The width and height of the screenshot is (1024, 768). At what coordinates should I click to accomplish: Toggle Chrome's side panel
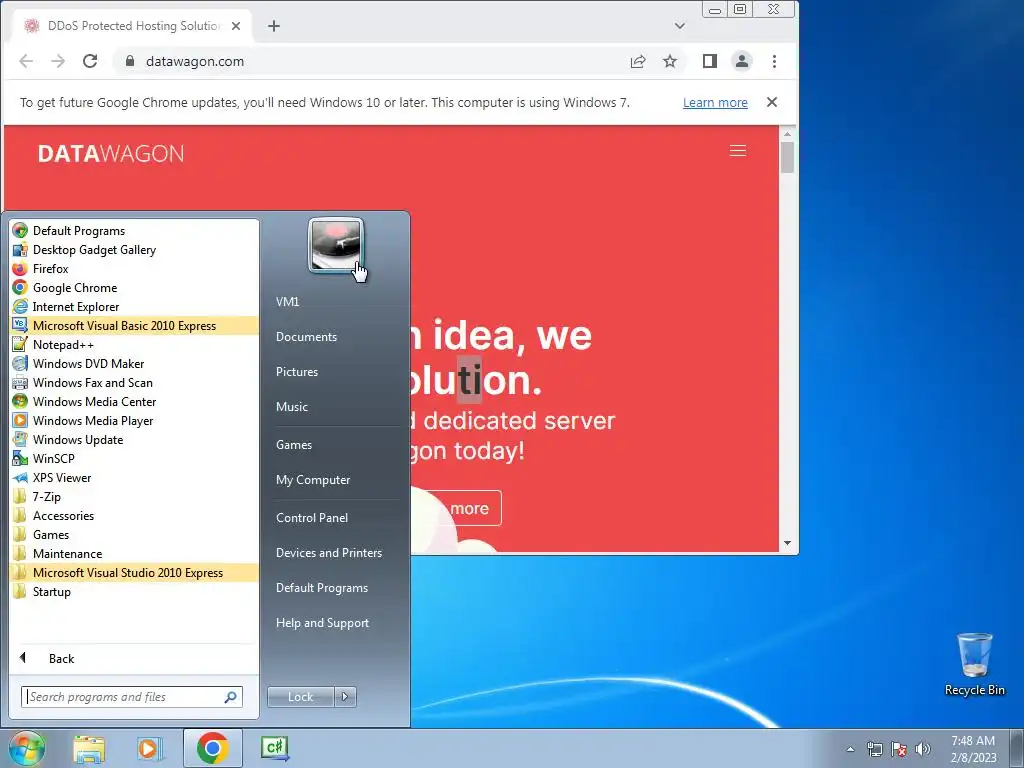tap(710, 61)
